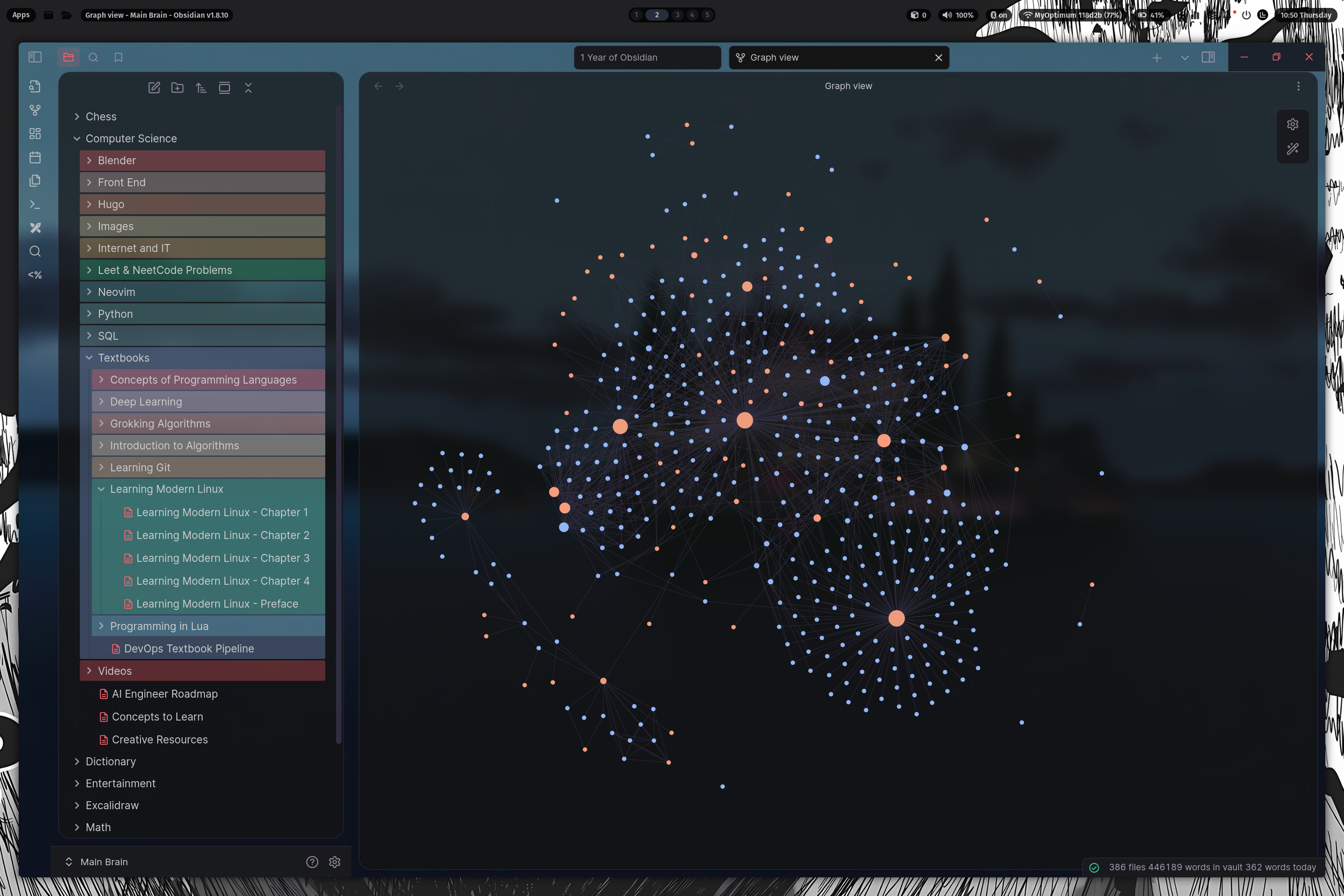Expand the Leet & NeetCode Problems folder
The width and height of the screenshot is (1344, 896).
202,270
